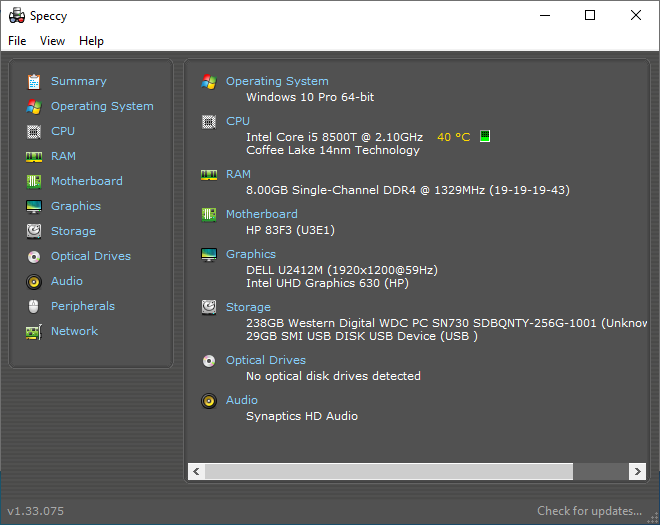Screen dimensions: 660x525
Task: Click the Operating System flag icon in sidebar
Action: pyautogui.click(x=34, y=107)
